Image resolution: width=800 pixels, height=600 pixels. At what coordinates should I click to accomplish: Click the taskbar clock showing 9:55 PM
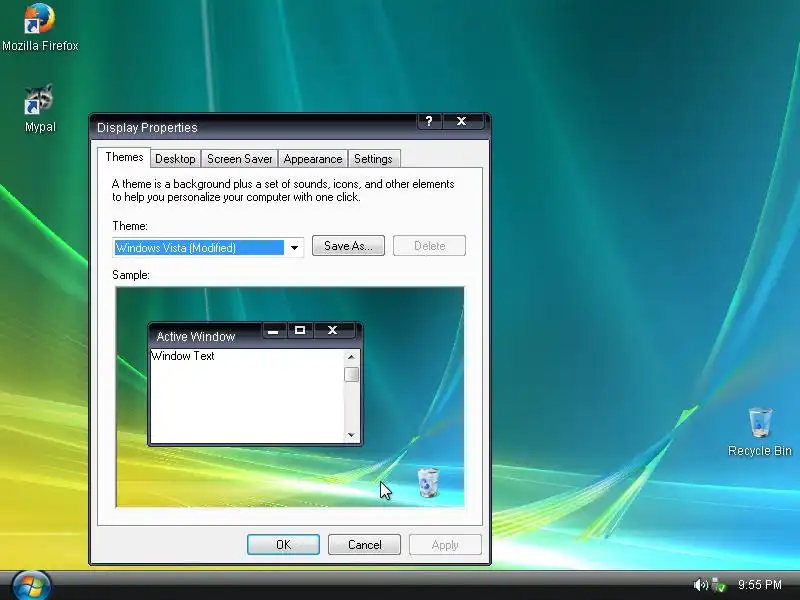tap(760, 585)
